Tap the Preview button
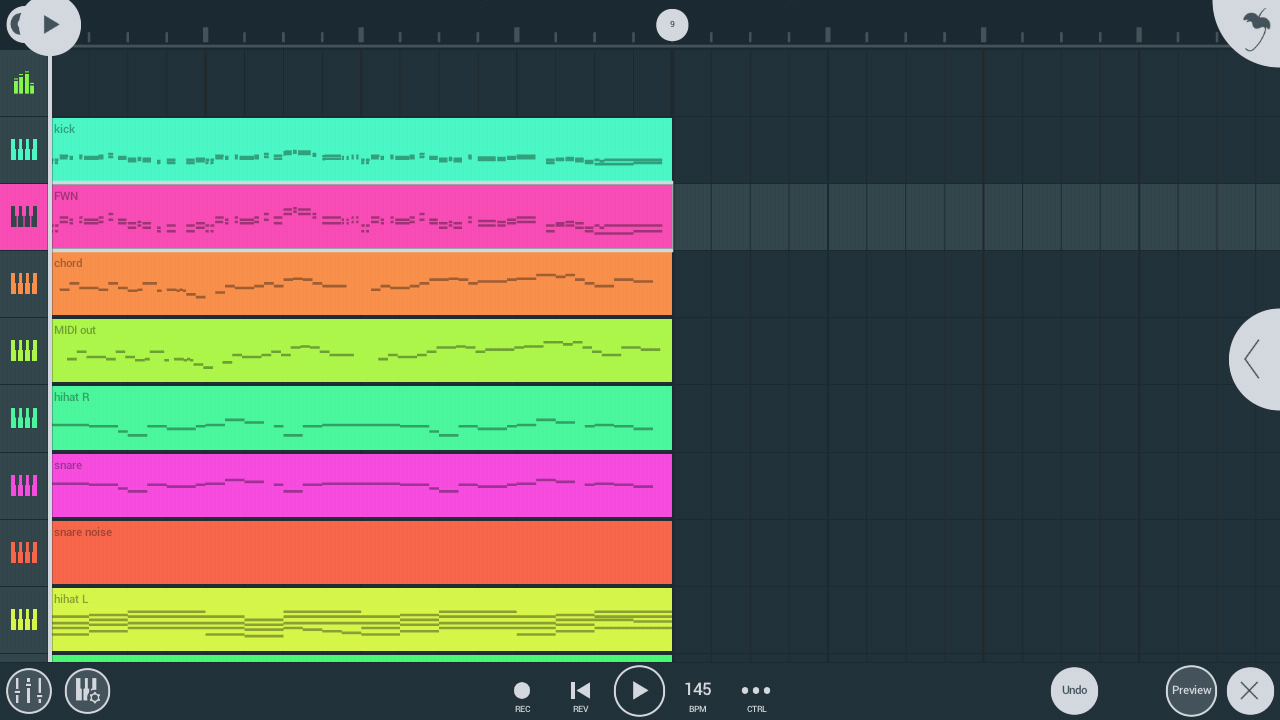The height and width of the screenshot is (720, 1280). point(1191,691)
